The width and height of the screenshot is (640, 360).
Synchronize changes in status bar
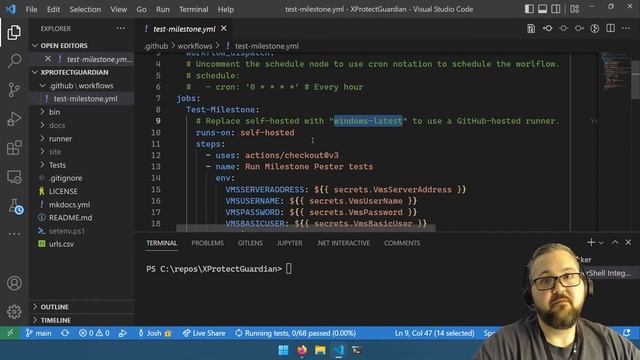(x=65, y=333)
